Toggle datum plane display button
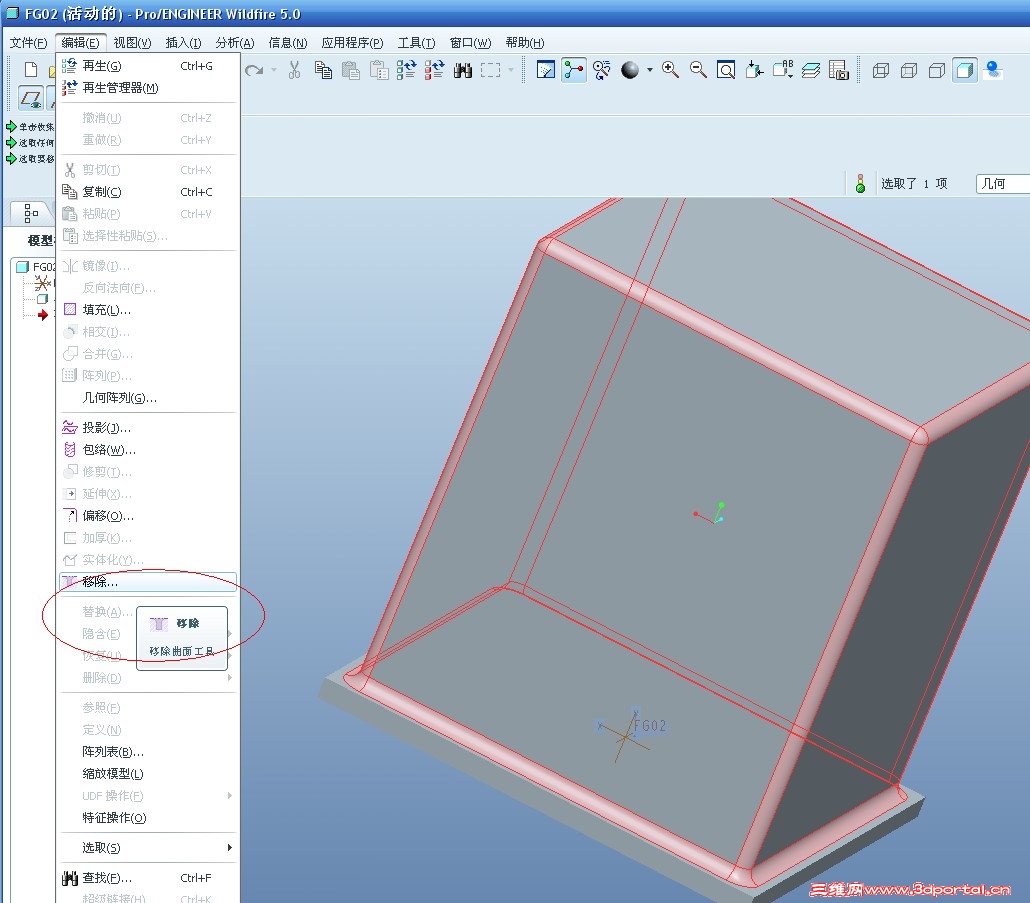1030x903 pixels. coord(31,99)
